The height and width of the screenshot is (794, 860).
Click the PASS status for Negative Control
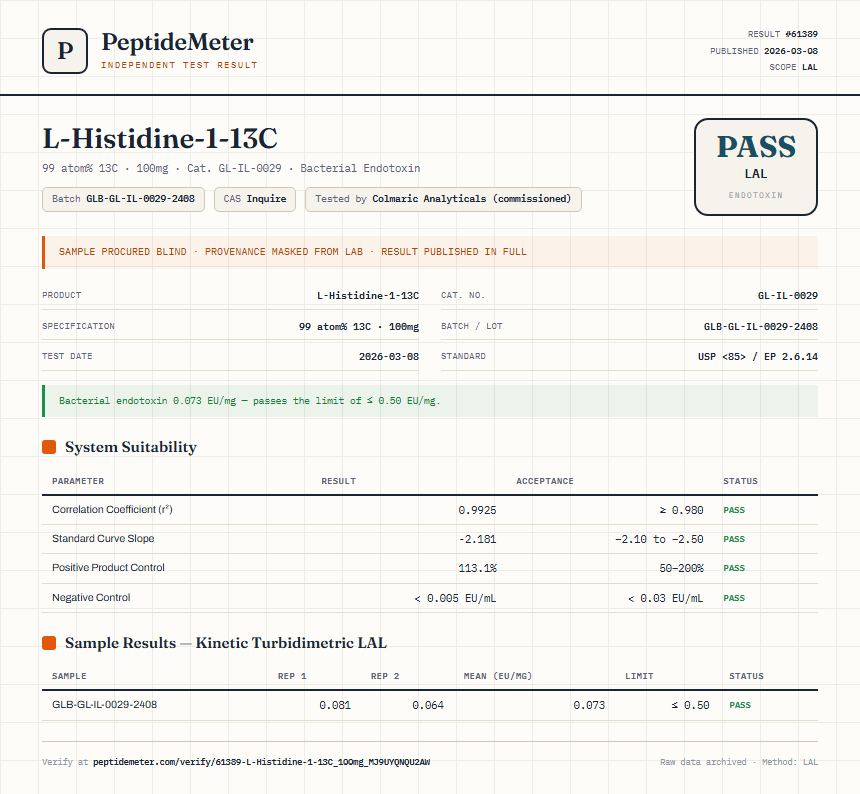tap(734, 598)
